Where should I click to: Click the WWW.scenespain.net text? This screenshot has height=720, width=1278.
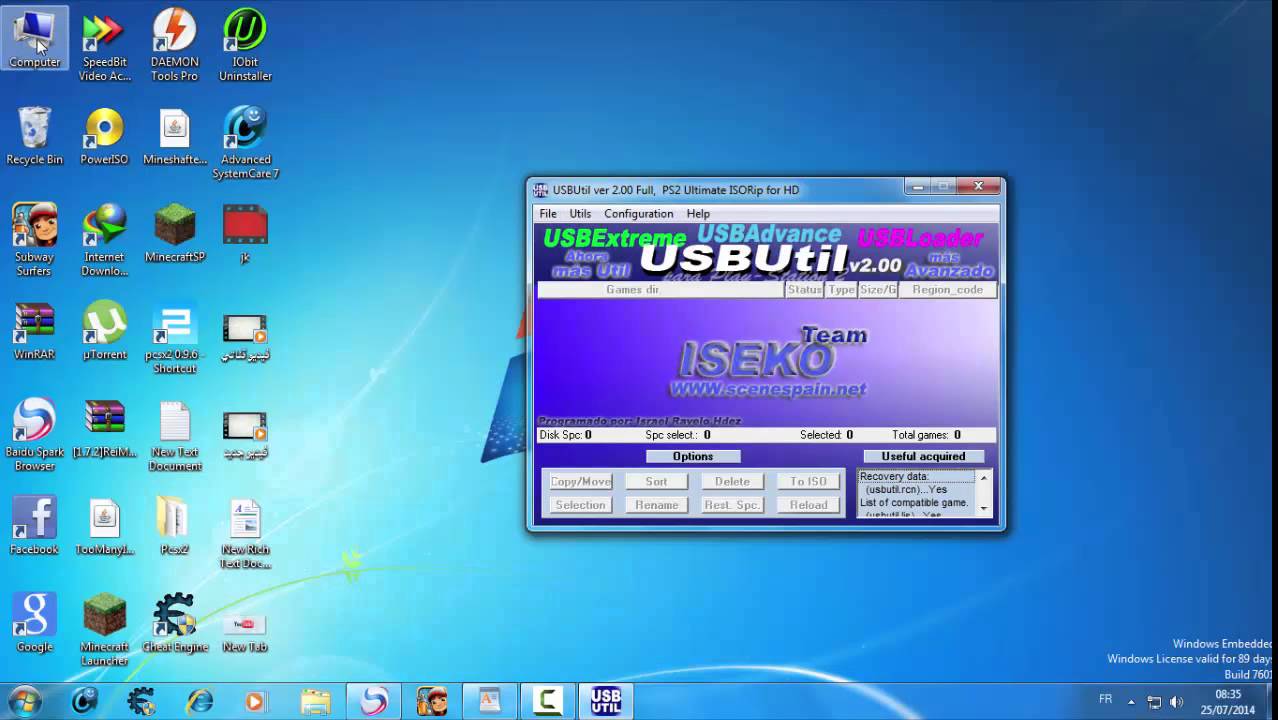[767, 389]
